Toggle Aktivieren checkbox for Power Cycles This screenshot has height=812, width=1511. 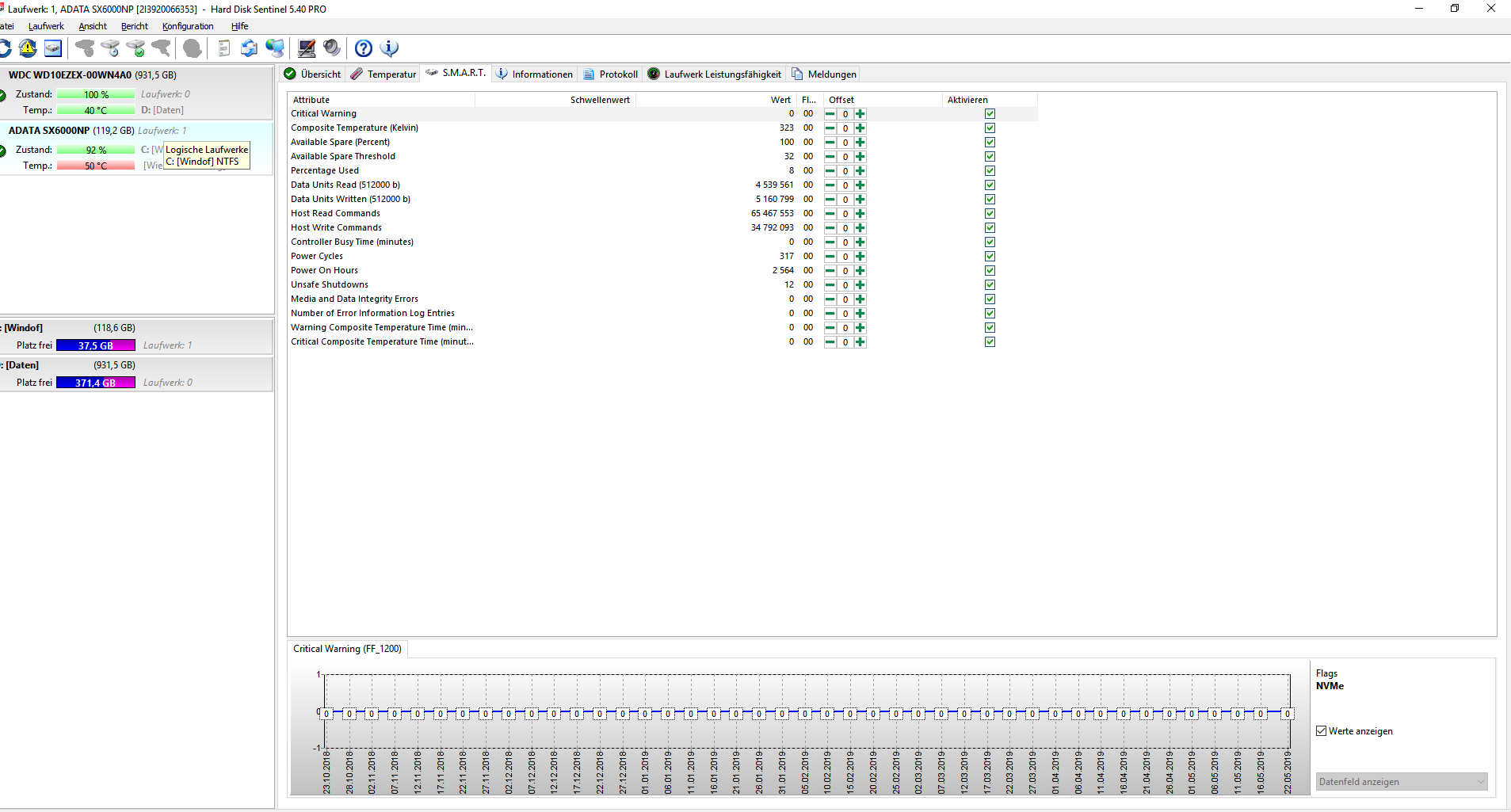[990, 257]
